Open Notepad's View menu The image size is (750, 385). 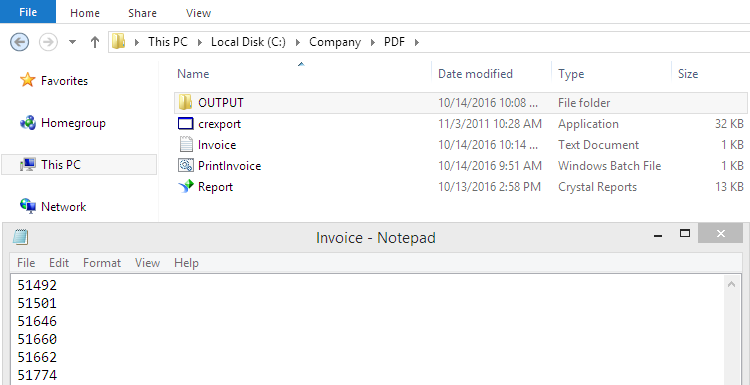tap(147, 263)
